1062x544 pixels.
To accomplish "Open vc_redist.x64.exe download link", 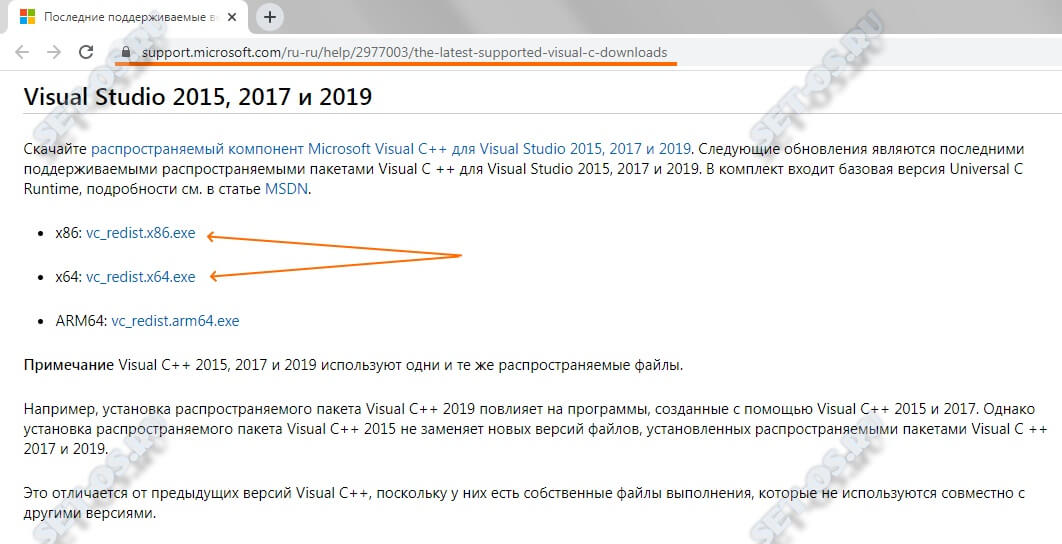I will (x=140, y=276).
